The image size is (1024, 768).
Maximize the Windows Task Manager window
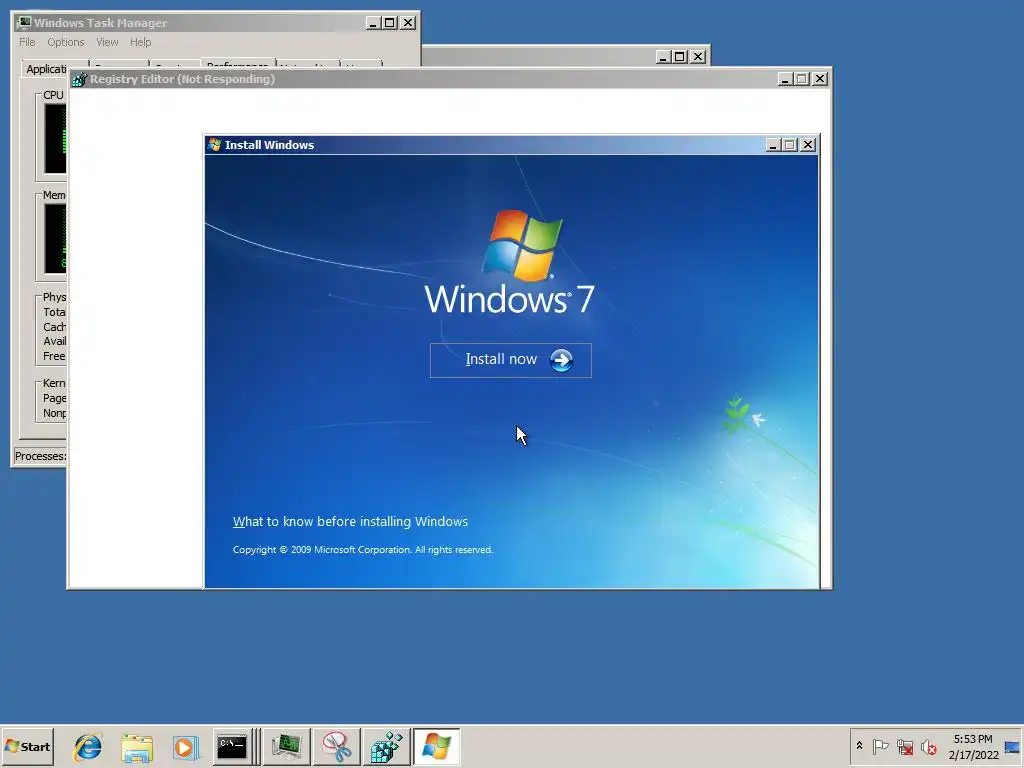tap(390, 22)
